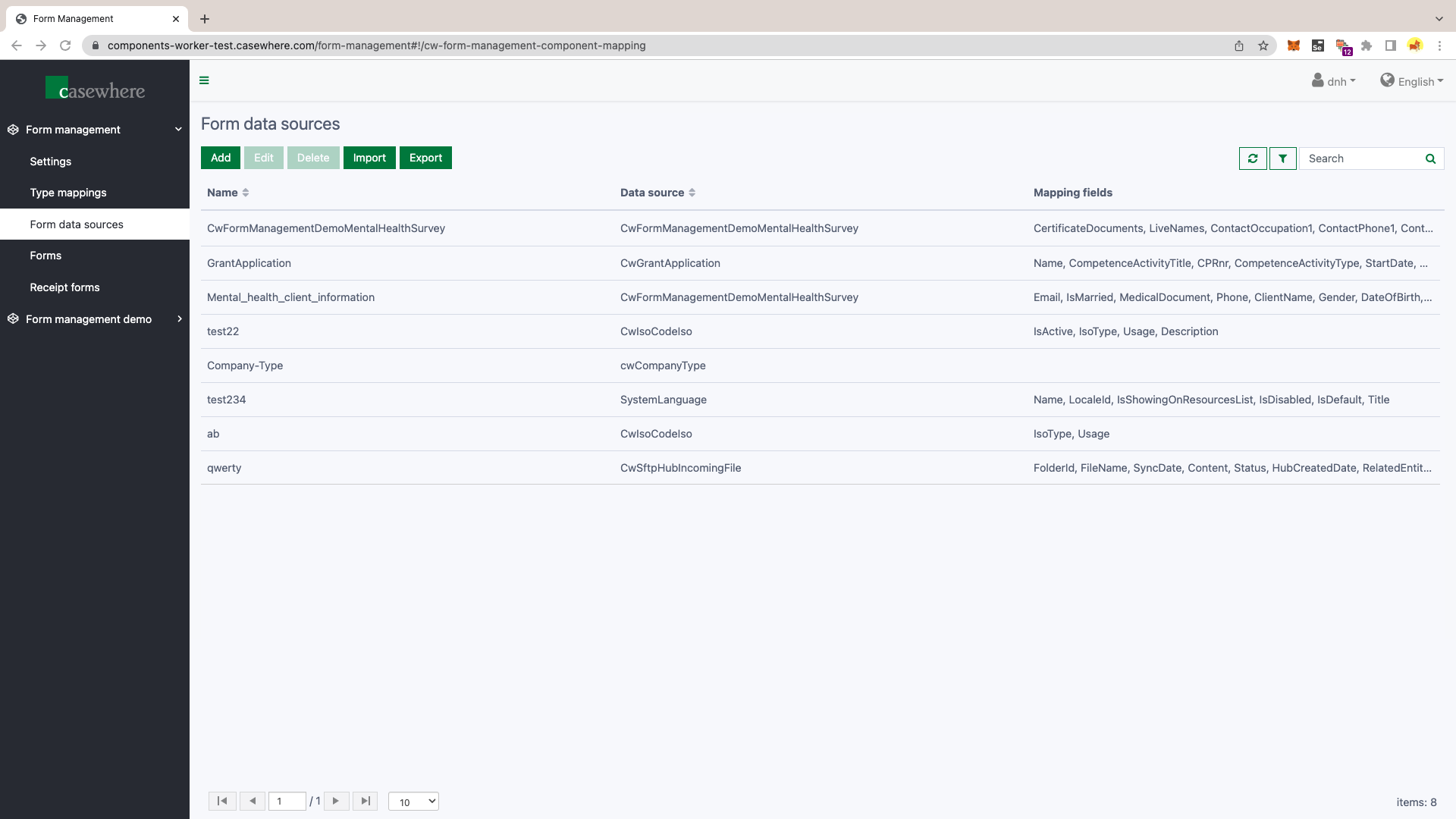Click the filter icon to apply filters
Screen dimensions: 1456x819
pyautogui.click(x=1283, y=158)
